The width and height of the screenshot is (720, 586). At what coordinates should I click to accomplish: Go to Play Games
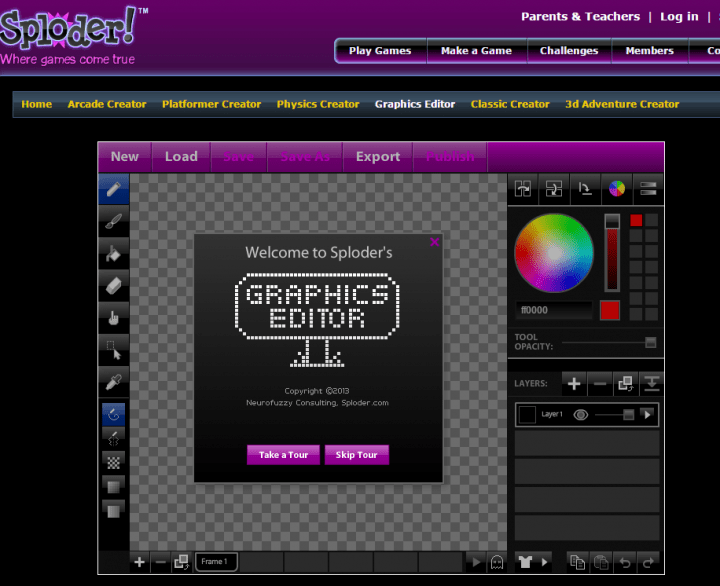click(380, 51)
